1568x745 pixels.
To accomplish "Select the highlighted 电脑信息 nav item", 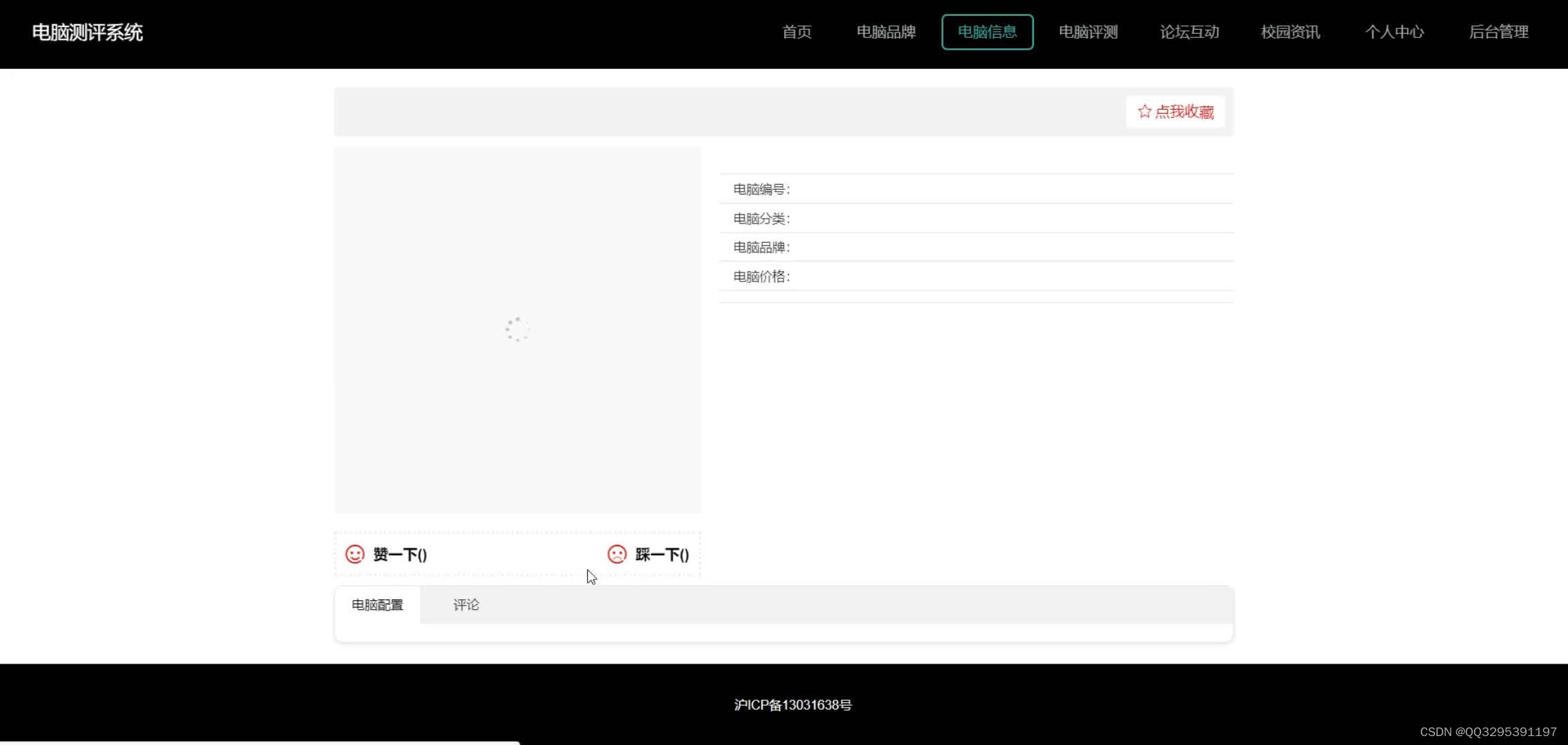I will pos(988,32).
